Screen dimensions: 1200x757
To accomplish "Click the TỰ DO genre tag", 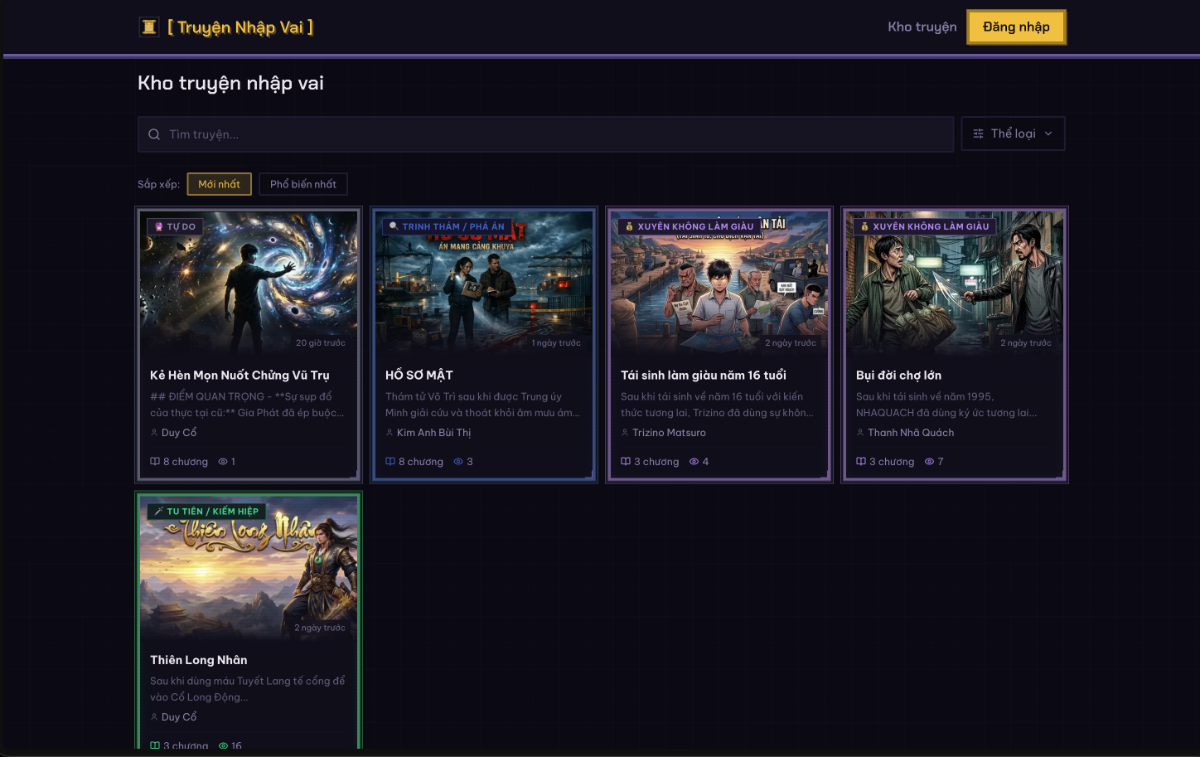I will click(x=174, y=227).
